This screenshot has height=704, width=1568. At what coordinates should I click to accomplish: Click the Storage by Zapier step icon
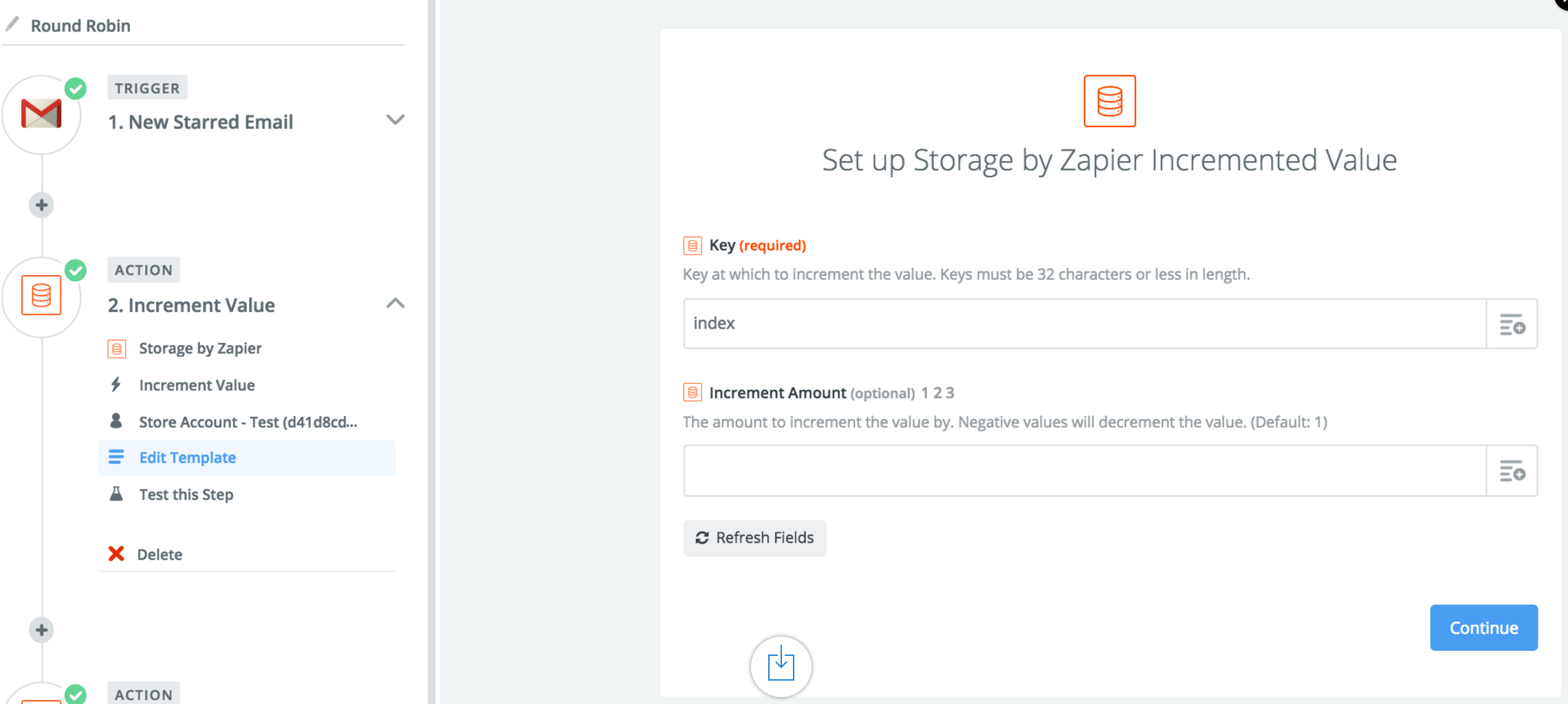[41, 296]
